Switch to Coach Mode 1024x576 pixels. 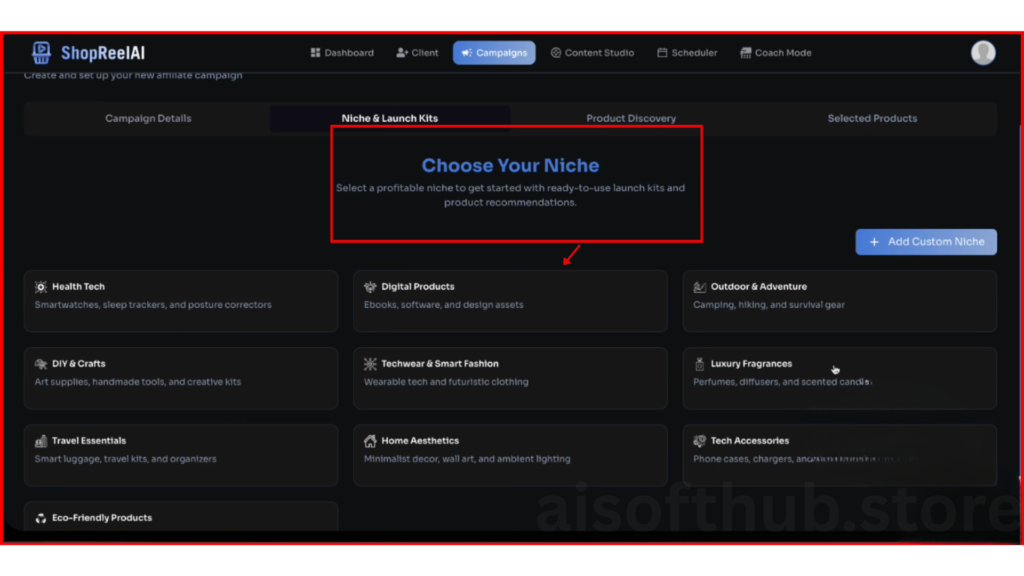coord(775,53)
